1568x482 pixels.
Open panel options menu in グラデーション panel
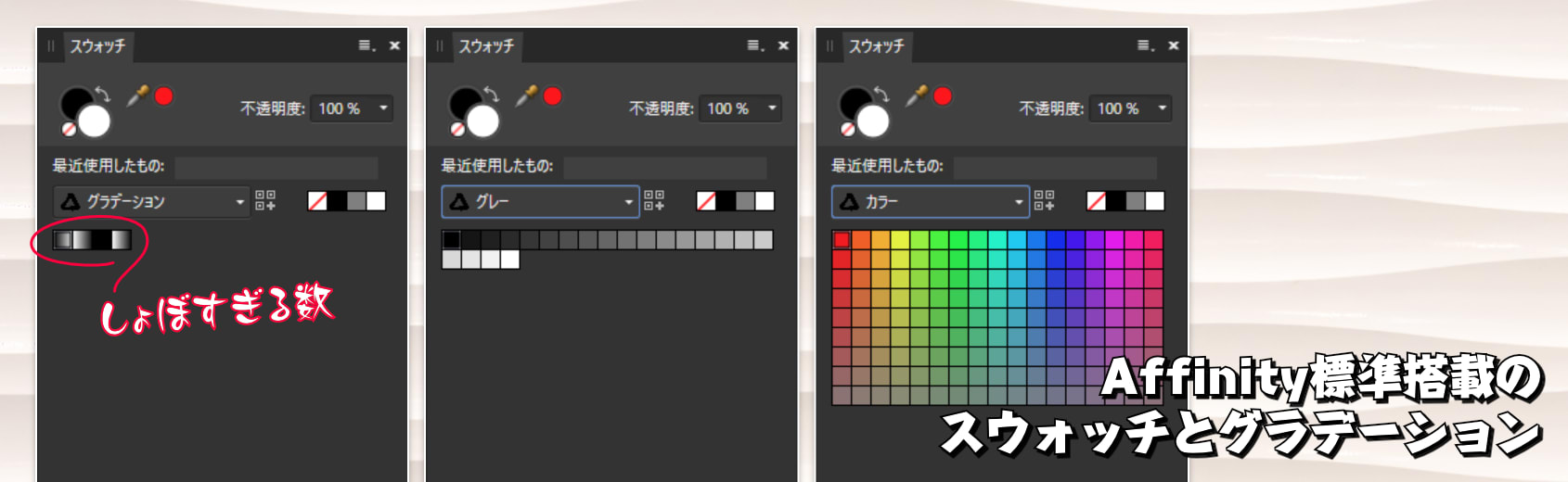(367, 45)
